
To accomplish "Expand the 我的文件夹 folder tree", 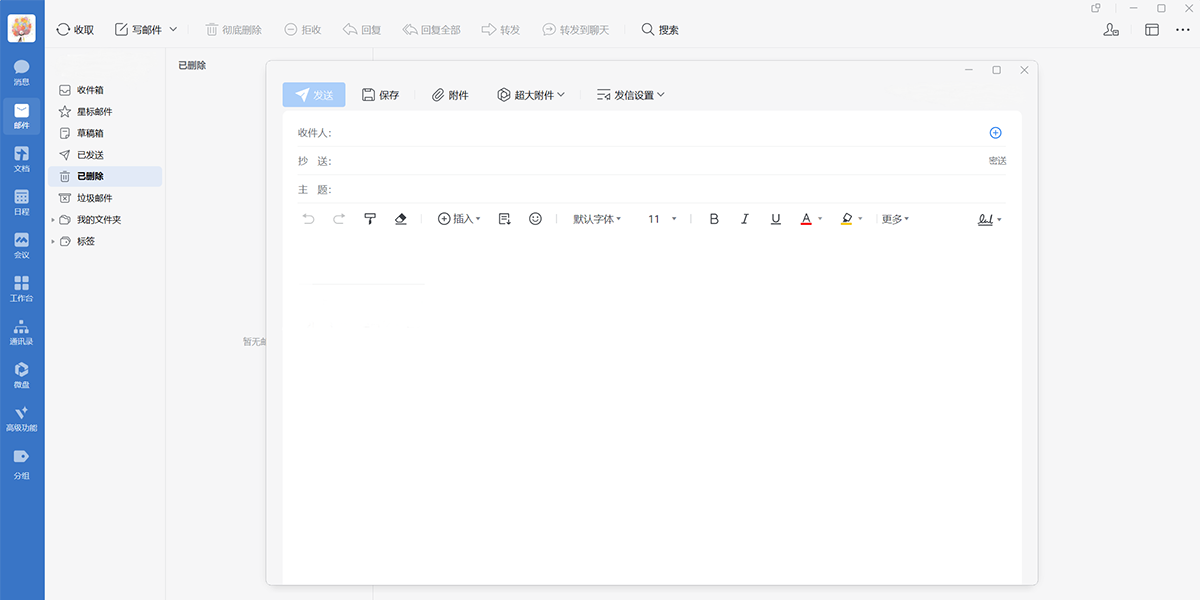I will click(x=53, y=220).
